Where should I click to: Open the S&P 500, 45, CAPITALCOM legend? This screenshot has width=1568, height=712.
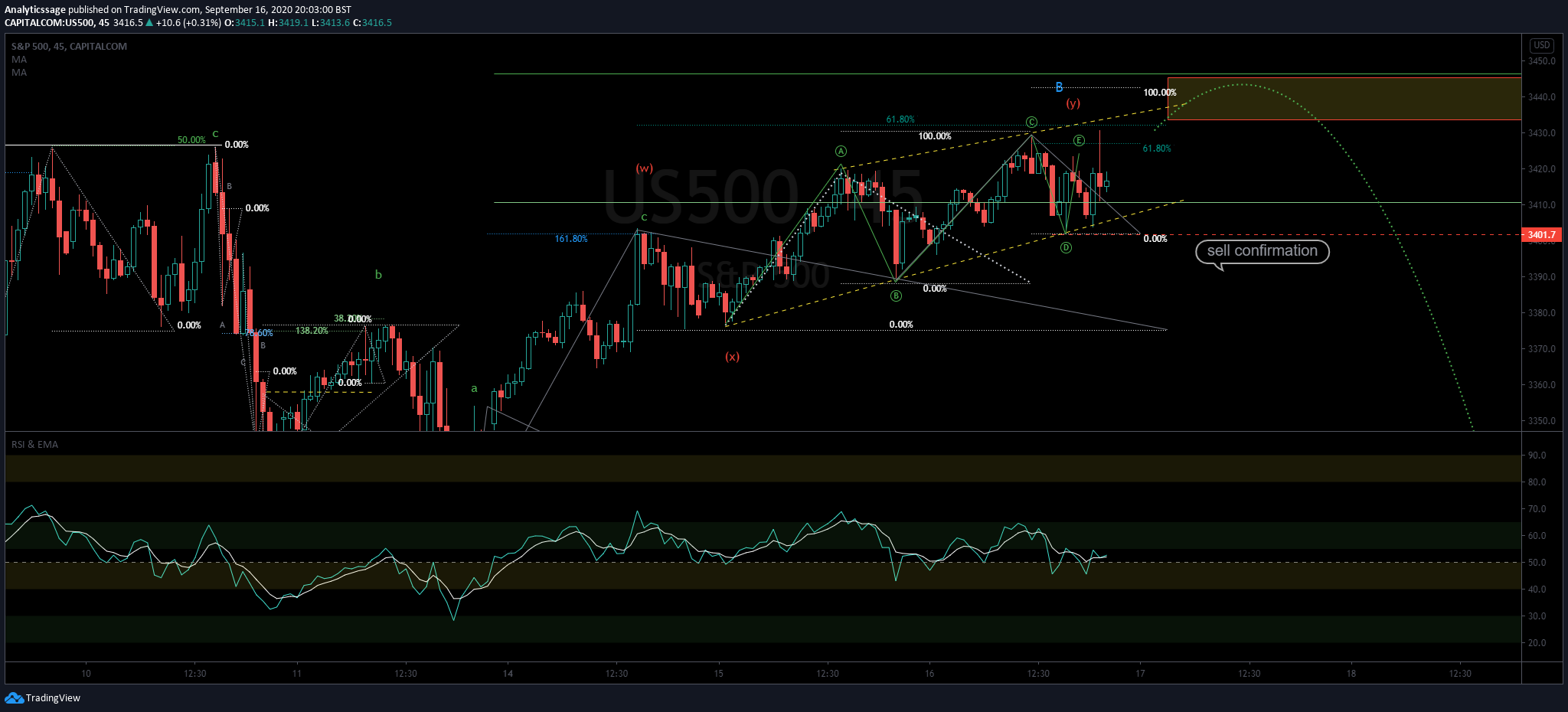pos(69,47)
